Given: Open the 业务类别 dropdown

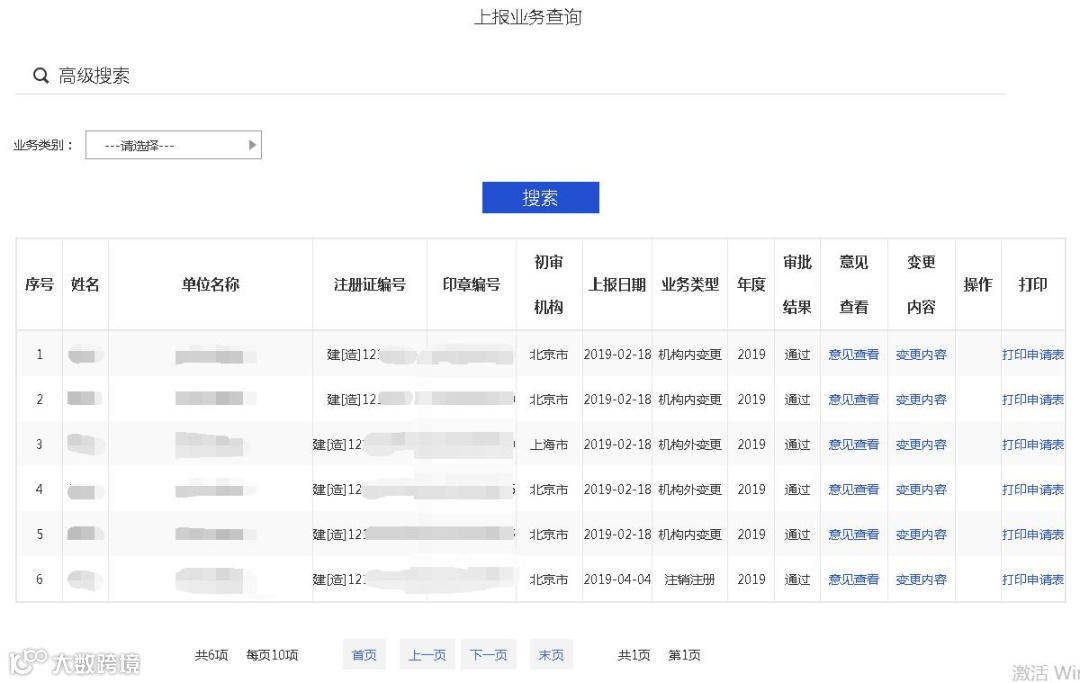Looking at the screenshot, I should (174, 145).
